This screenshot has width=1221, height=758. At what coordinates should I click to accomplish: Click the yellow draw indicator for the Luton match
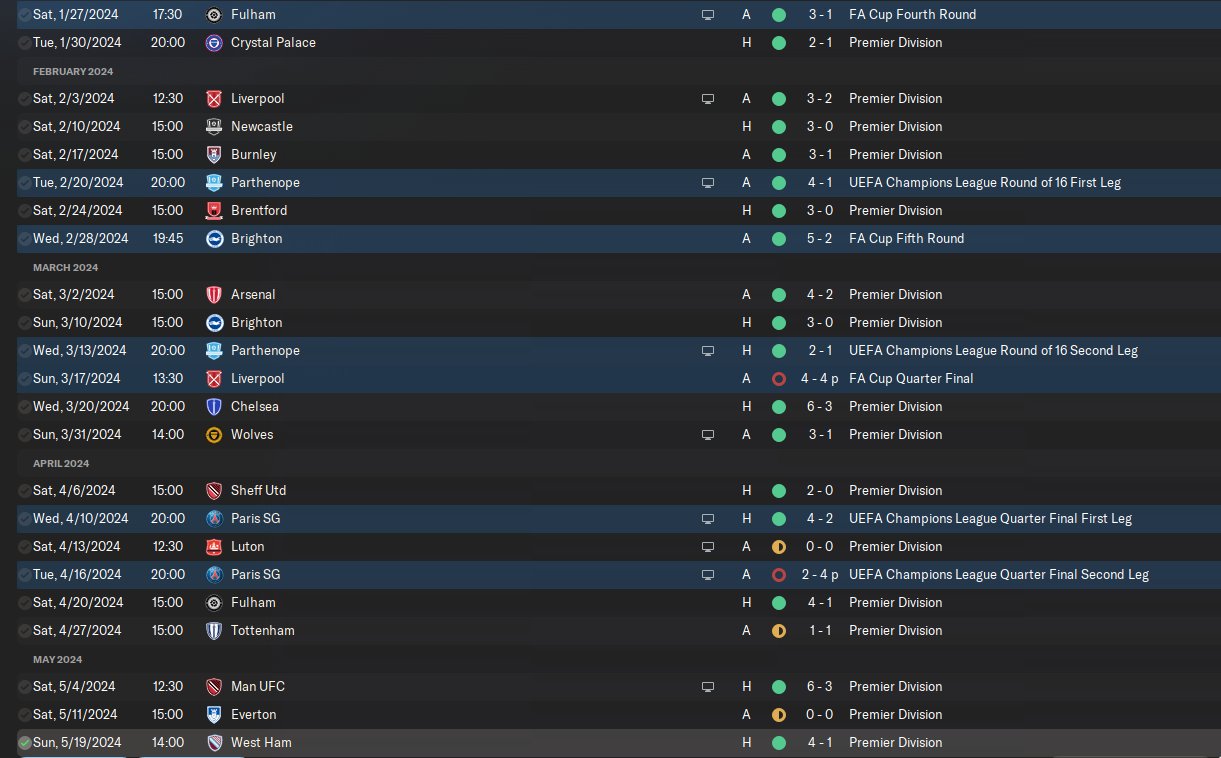pyautogui.click(x=779, y=547)
